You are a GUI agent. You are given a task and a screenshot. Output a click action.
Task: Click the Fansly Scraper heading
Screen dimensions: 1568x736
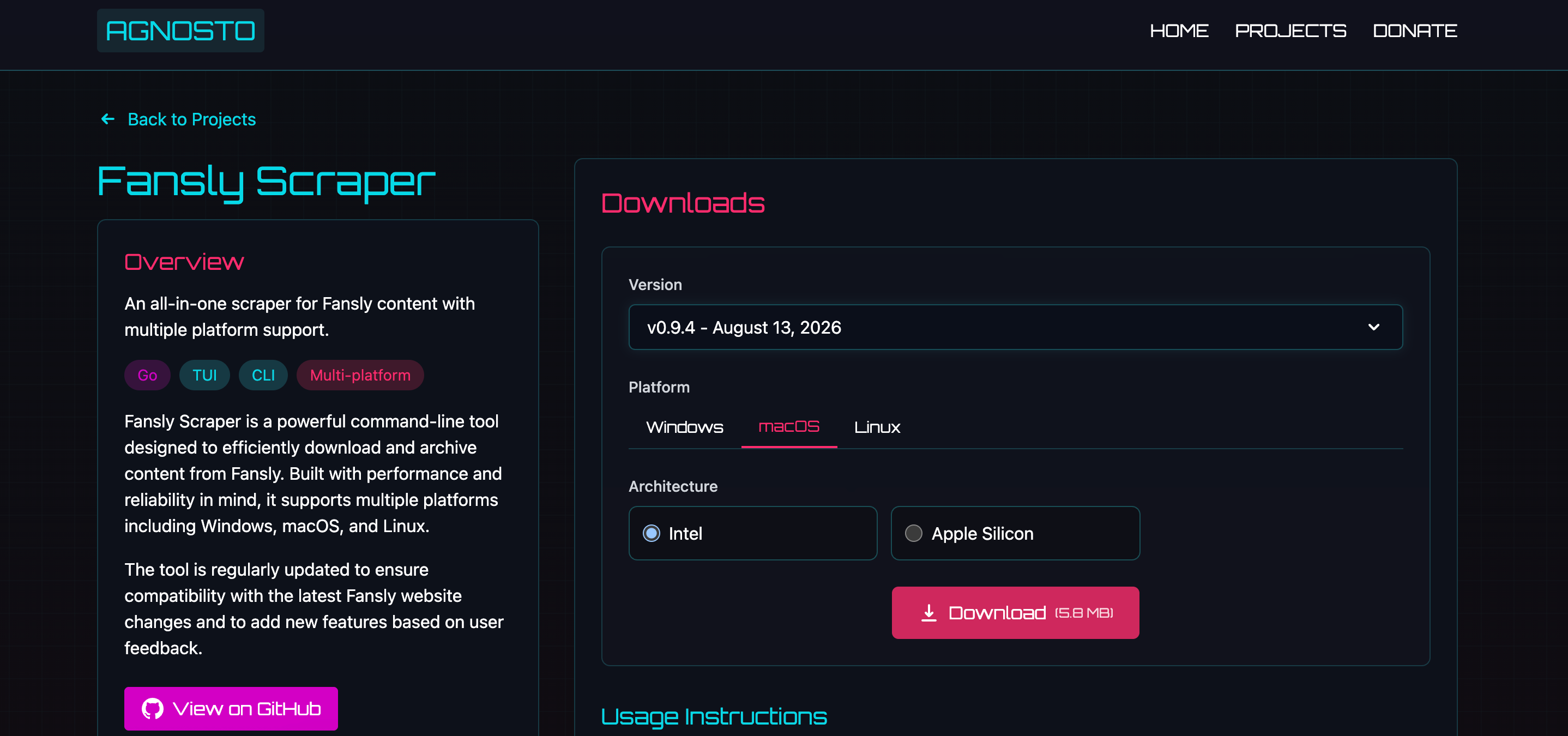(266, 182)
